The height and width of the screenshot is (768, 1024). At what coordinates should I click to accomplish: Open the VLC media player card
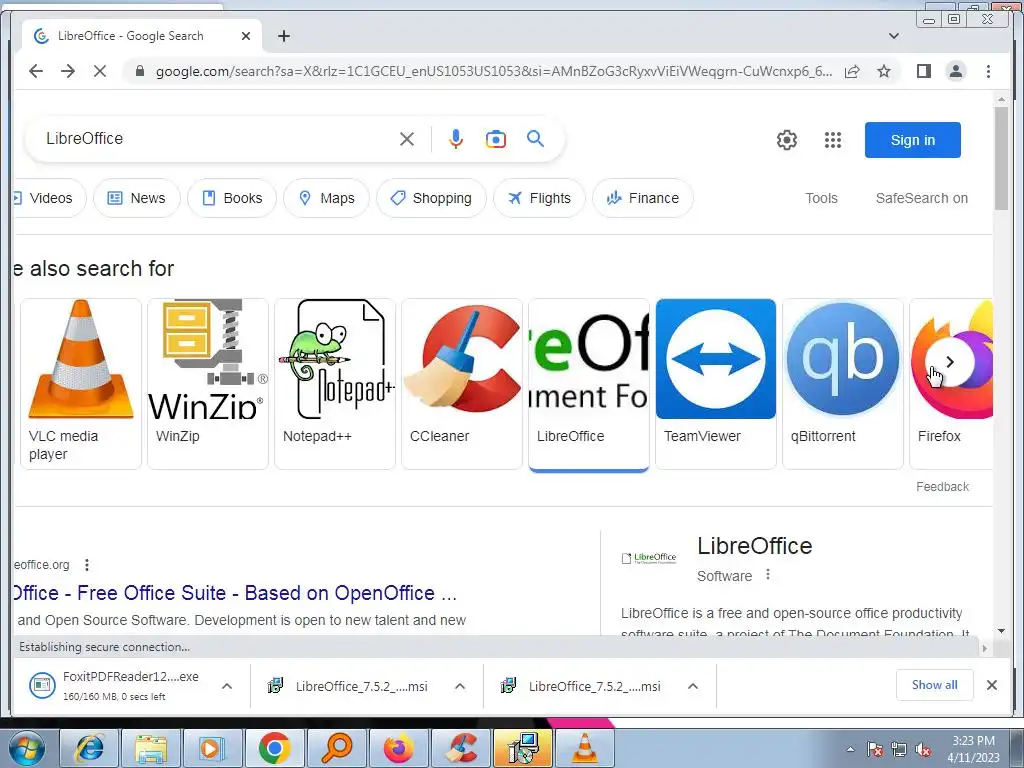pyautogui.click(x=81, y=384)
